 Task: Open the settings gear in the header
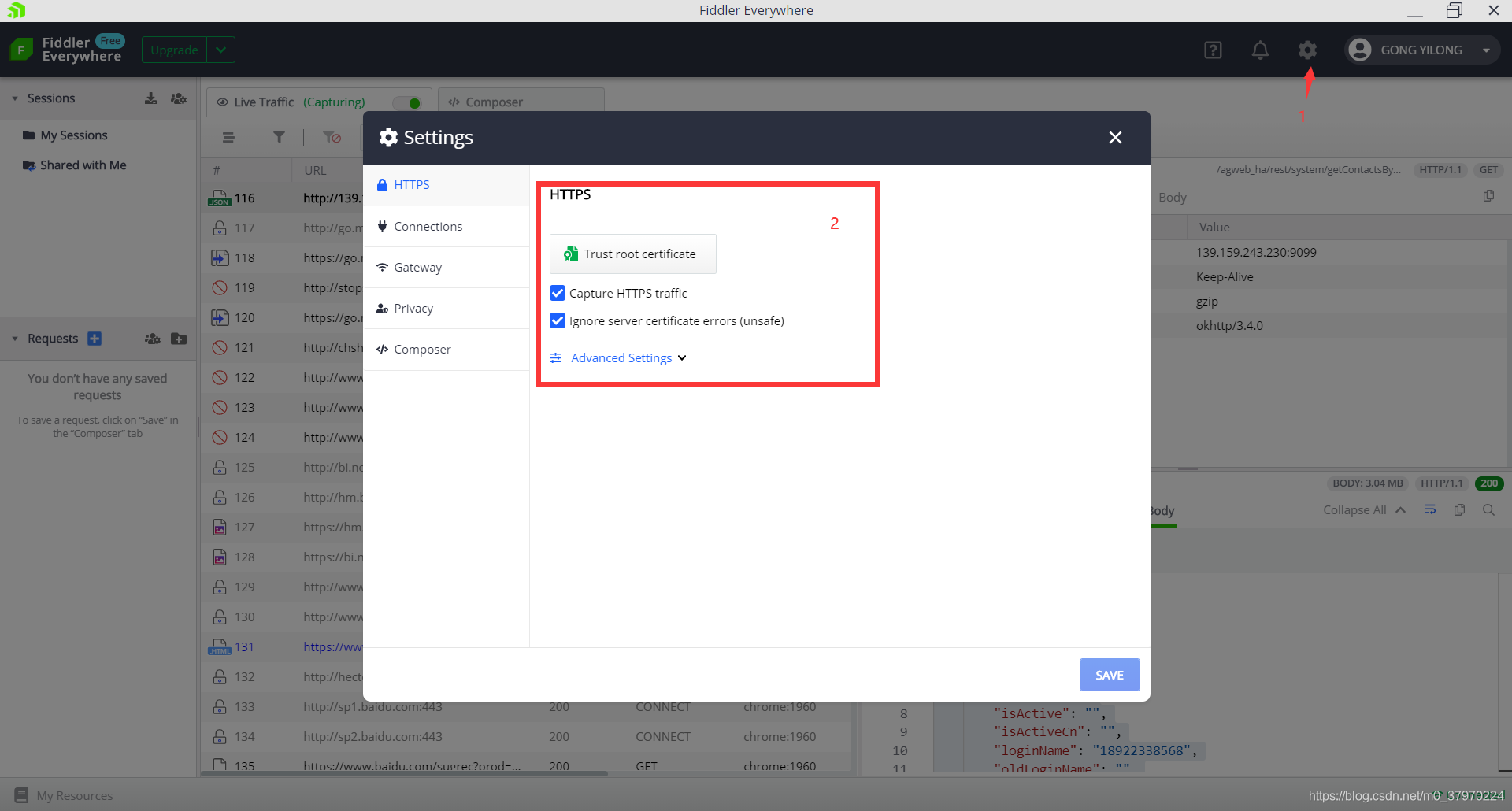[1307, 50]
